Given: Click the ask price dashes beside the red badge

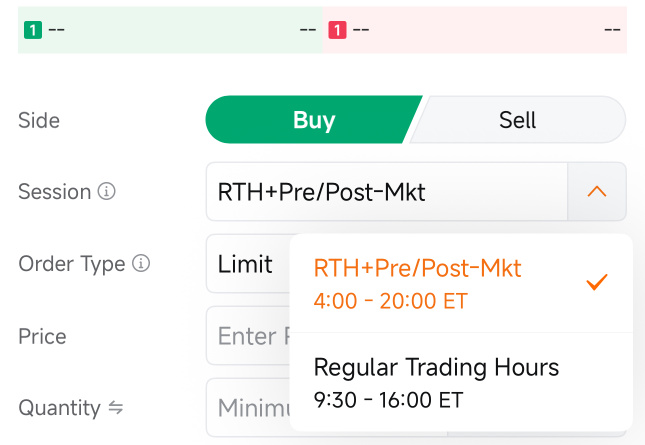Looking at the screenshot, I should click(361, 30).
